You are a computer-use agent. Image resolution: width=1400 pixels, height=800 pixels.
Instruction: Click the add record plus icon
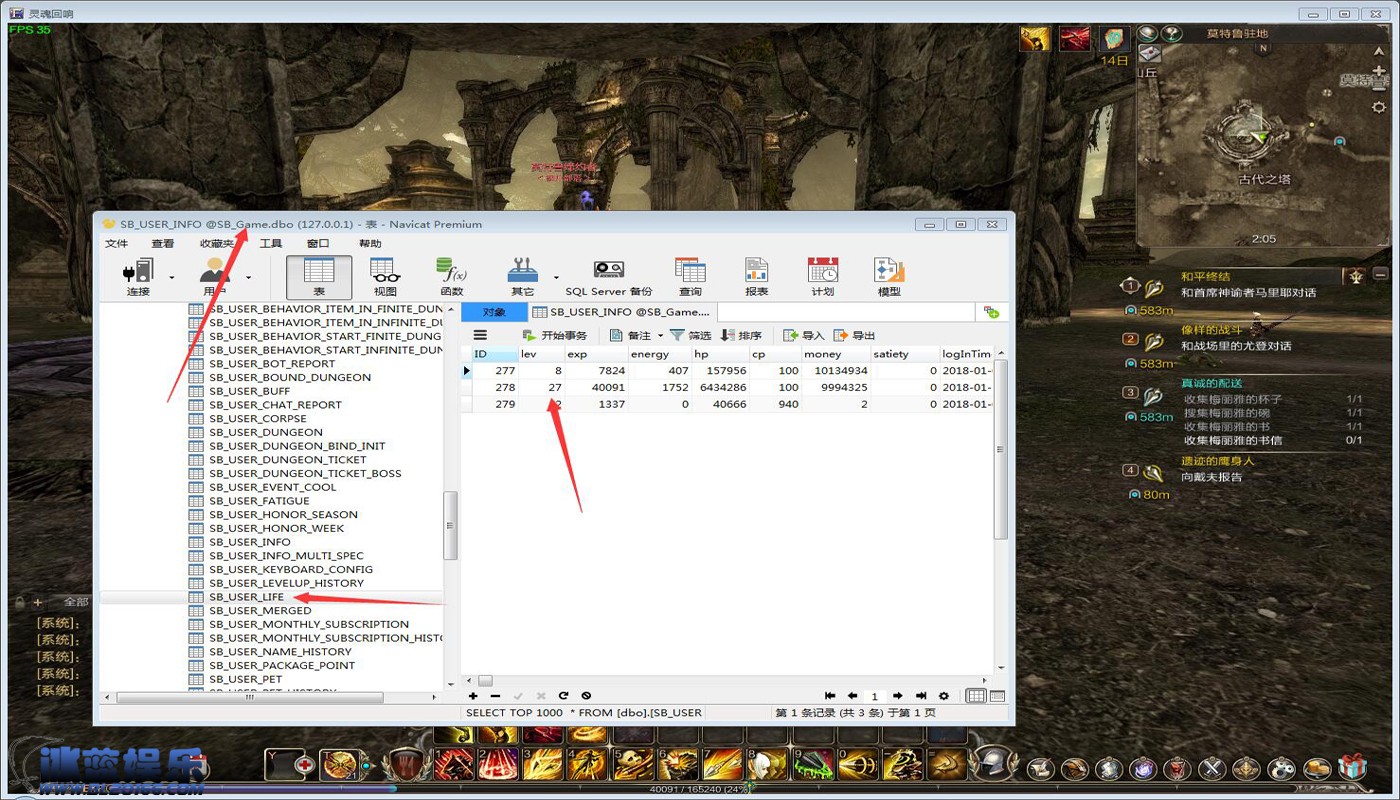pos(473,696)
